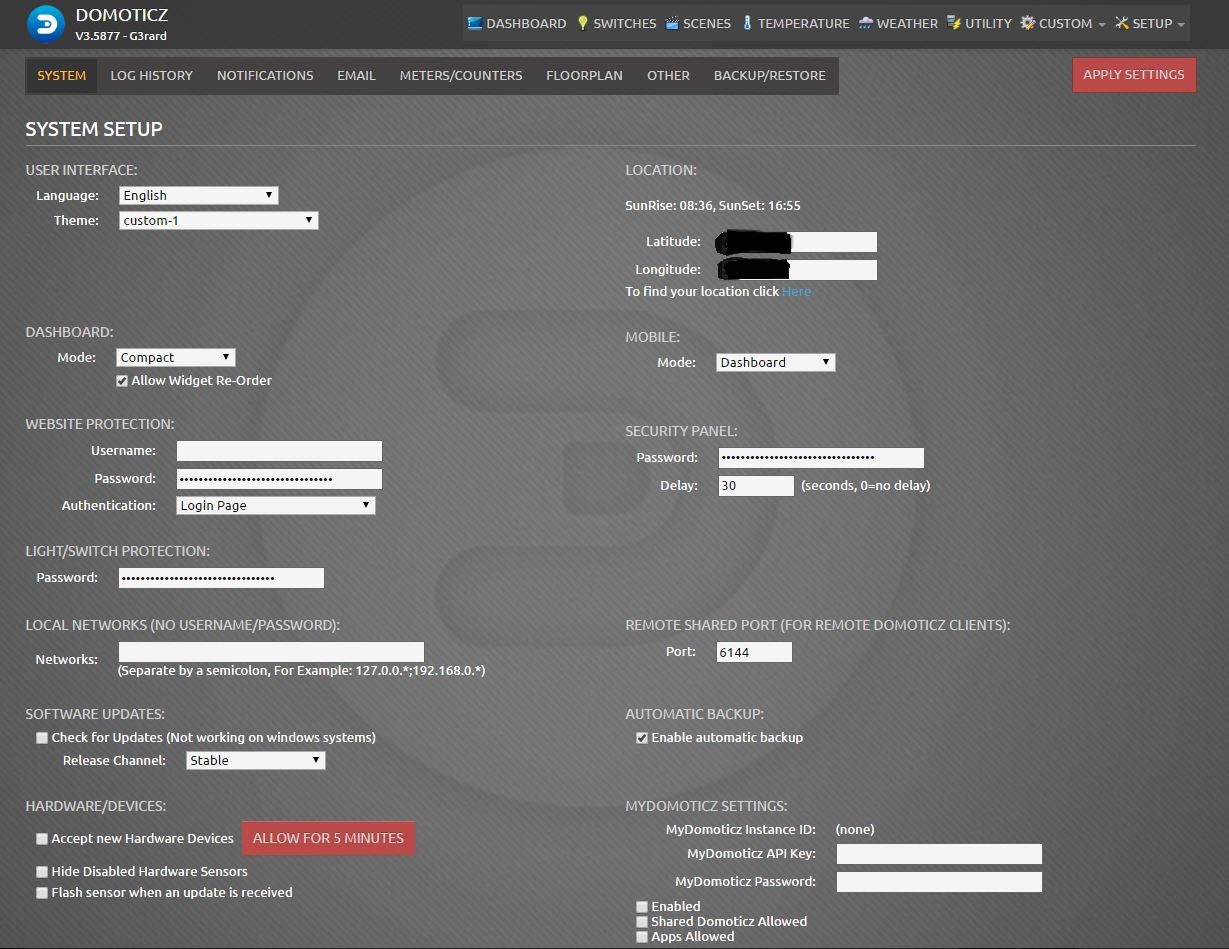Click the Dashboard monitor icon
Screen dimensions: 1229x949
(475, 23)
